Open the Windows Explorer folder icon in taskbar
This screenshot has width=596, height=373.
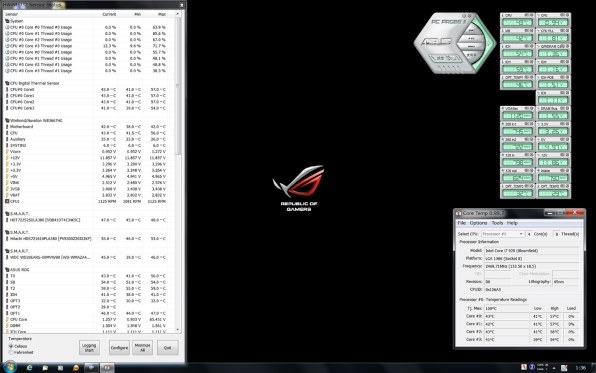pyautogui.click(x=45, y=368)
